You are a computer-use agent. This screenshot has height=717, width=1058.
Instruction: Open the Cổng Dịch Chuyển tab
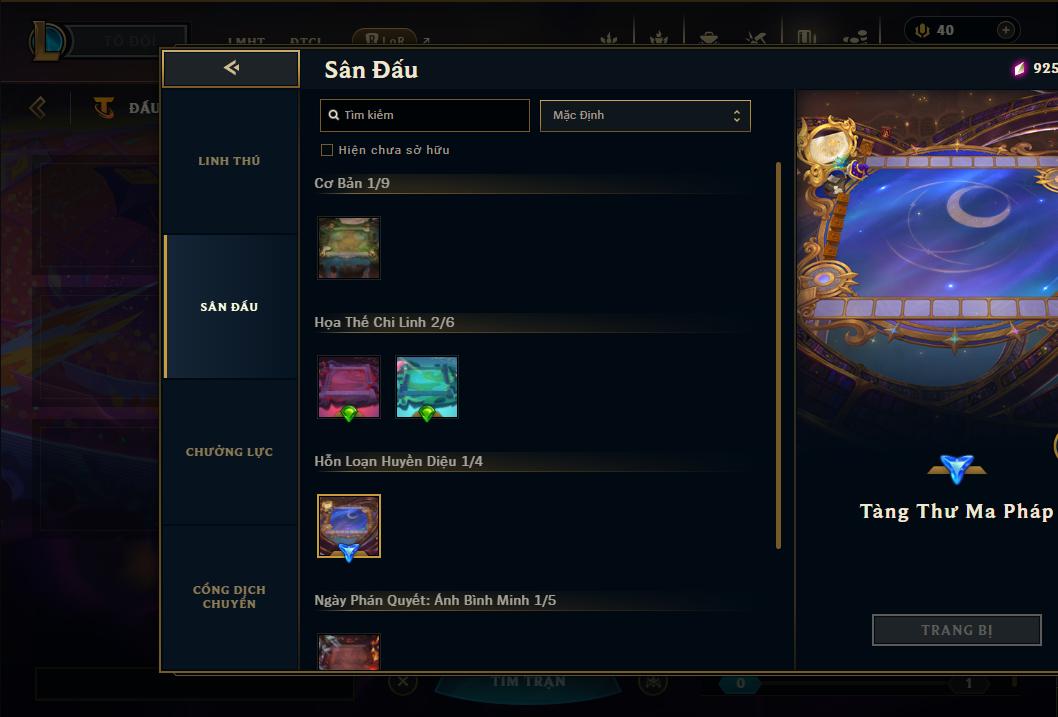click(229, 597)
